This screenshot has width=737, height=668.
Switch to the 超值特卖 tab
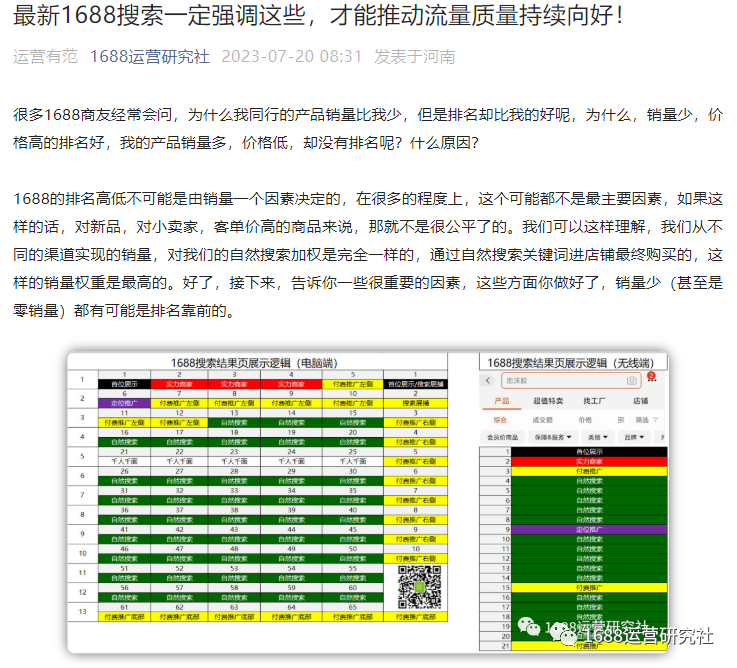click(548, 401)
